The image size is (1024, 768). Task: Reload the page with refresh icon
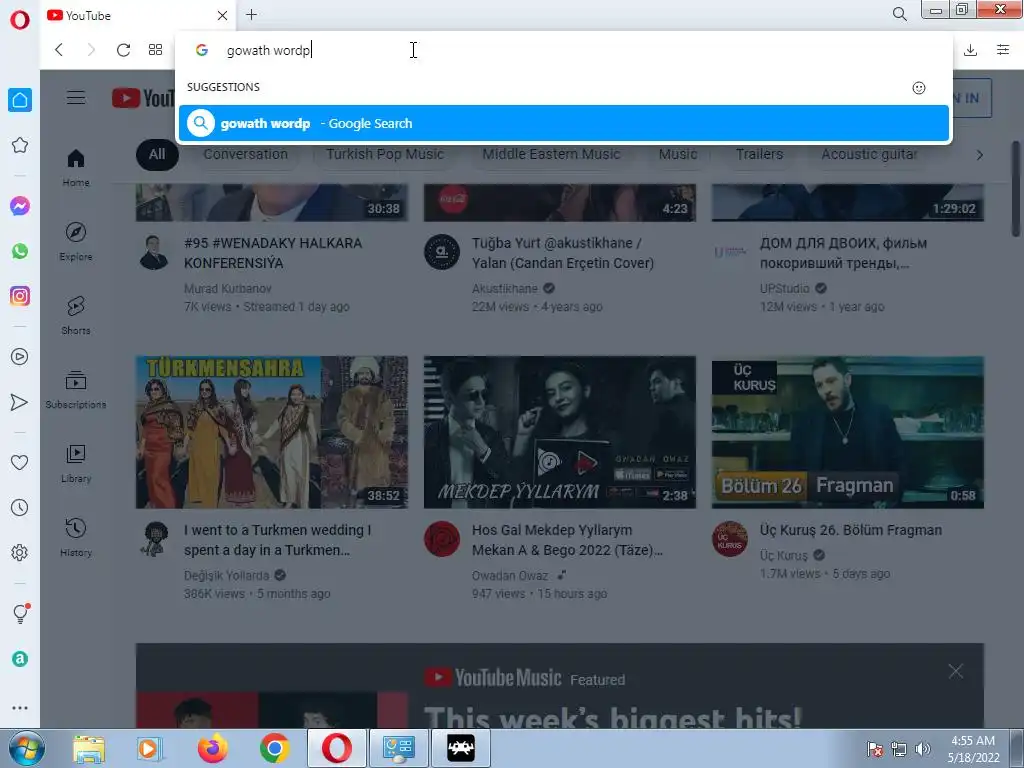pos(123,50)
